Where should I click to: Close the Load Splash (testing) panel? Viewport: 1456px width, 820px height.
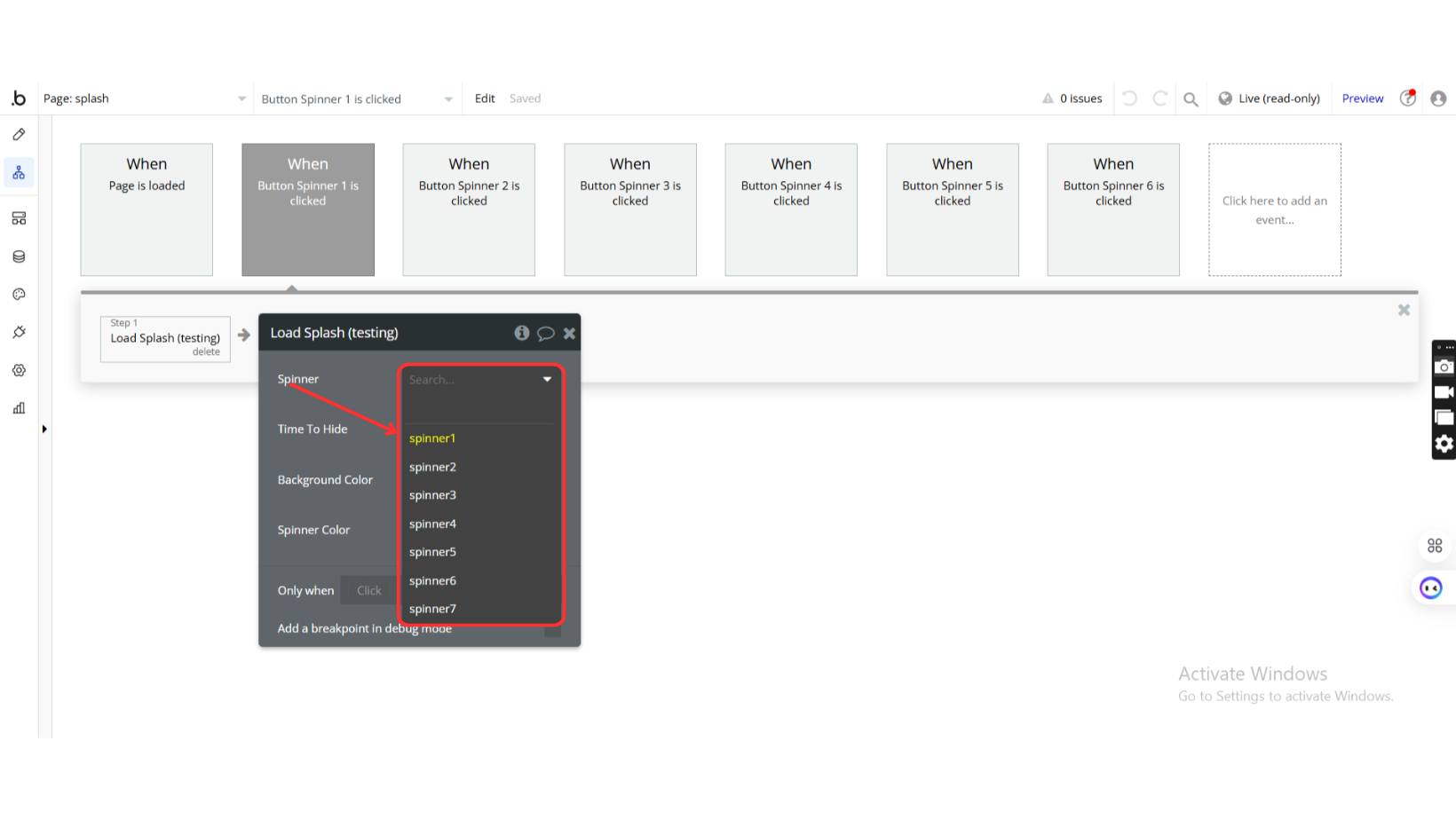pyautogui.click(x=569, y=334)
